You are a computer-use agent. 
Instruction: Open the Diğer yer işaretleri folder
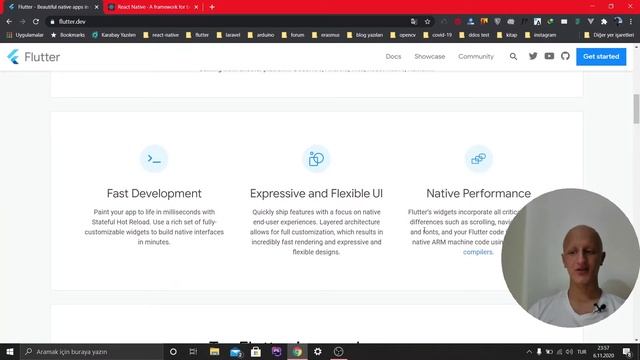point(609,35)
